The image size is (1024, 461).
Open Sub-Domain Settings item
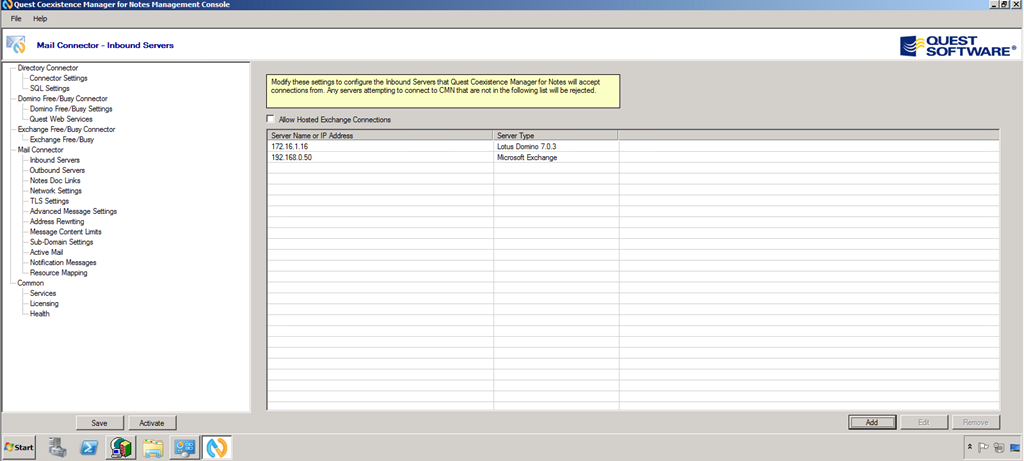point(62,242)
